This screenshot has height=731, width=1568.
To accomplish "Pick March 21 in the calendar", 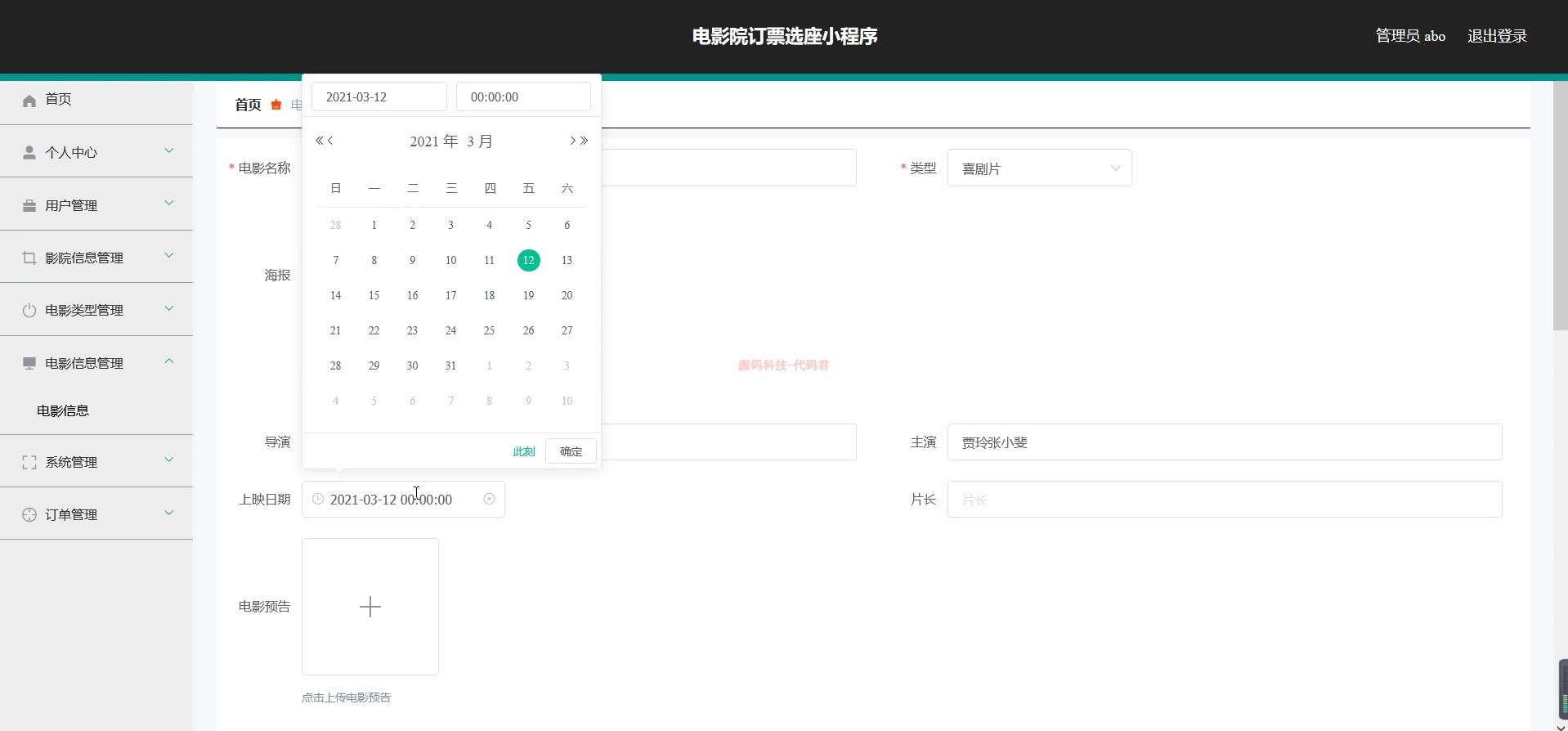I will point(335,330).
